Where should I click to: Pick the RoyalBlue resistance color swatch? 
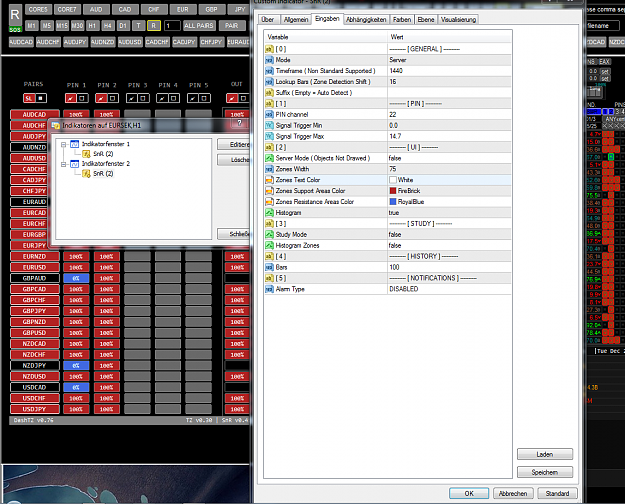[x=393, y=202]
